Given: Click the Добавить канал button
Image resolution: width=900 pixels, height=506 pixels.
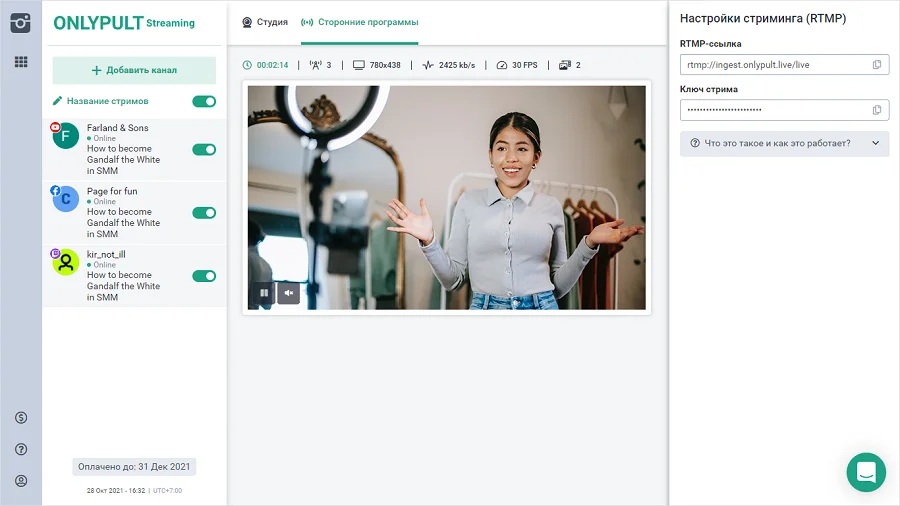Looking at the screenshot, I should (134, 70).
